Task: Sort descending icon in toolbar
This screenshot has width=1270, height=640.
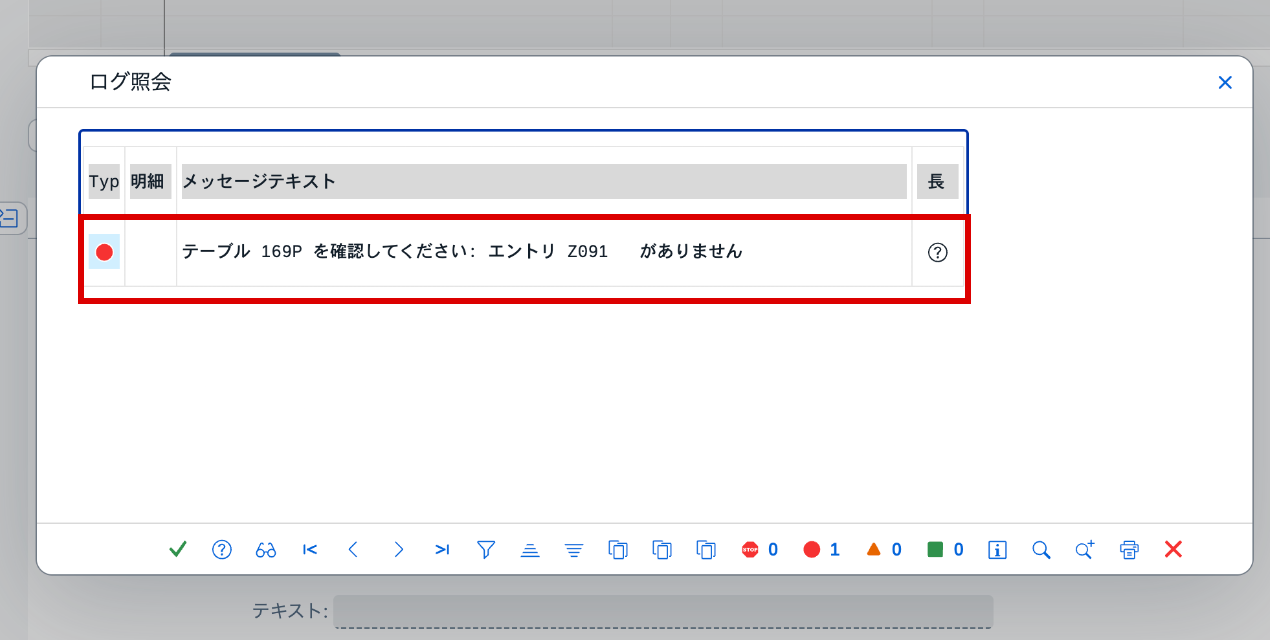Action: pos(574,549)
